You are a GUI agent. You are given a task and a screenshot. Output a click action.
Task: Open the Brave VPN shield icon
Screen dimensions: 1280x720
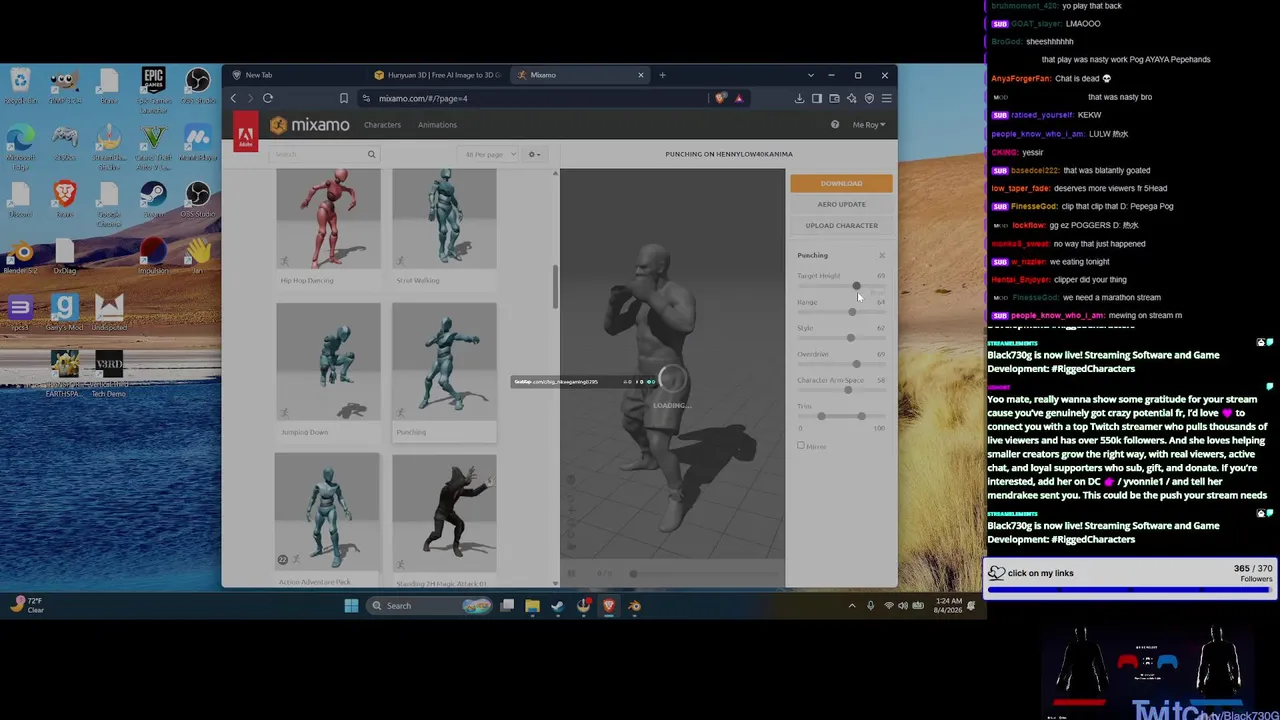[869, 98]
